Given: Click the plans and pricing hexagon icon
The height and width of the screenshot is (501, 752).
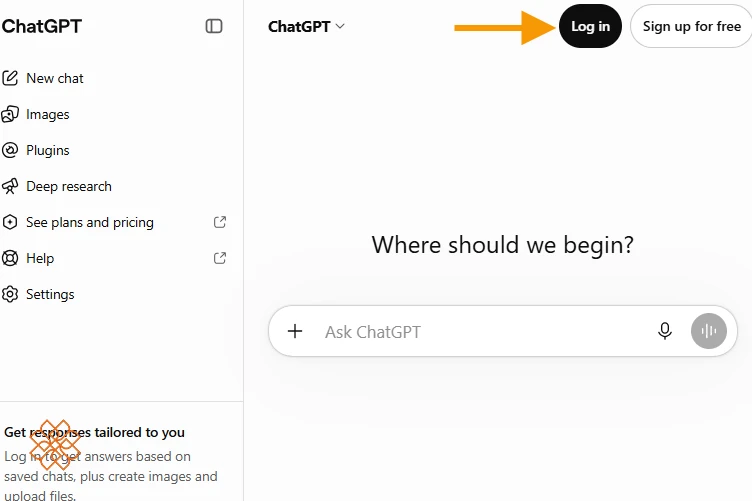Looking at the screenshot, I should [x=10, y=222].
